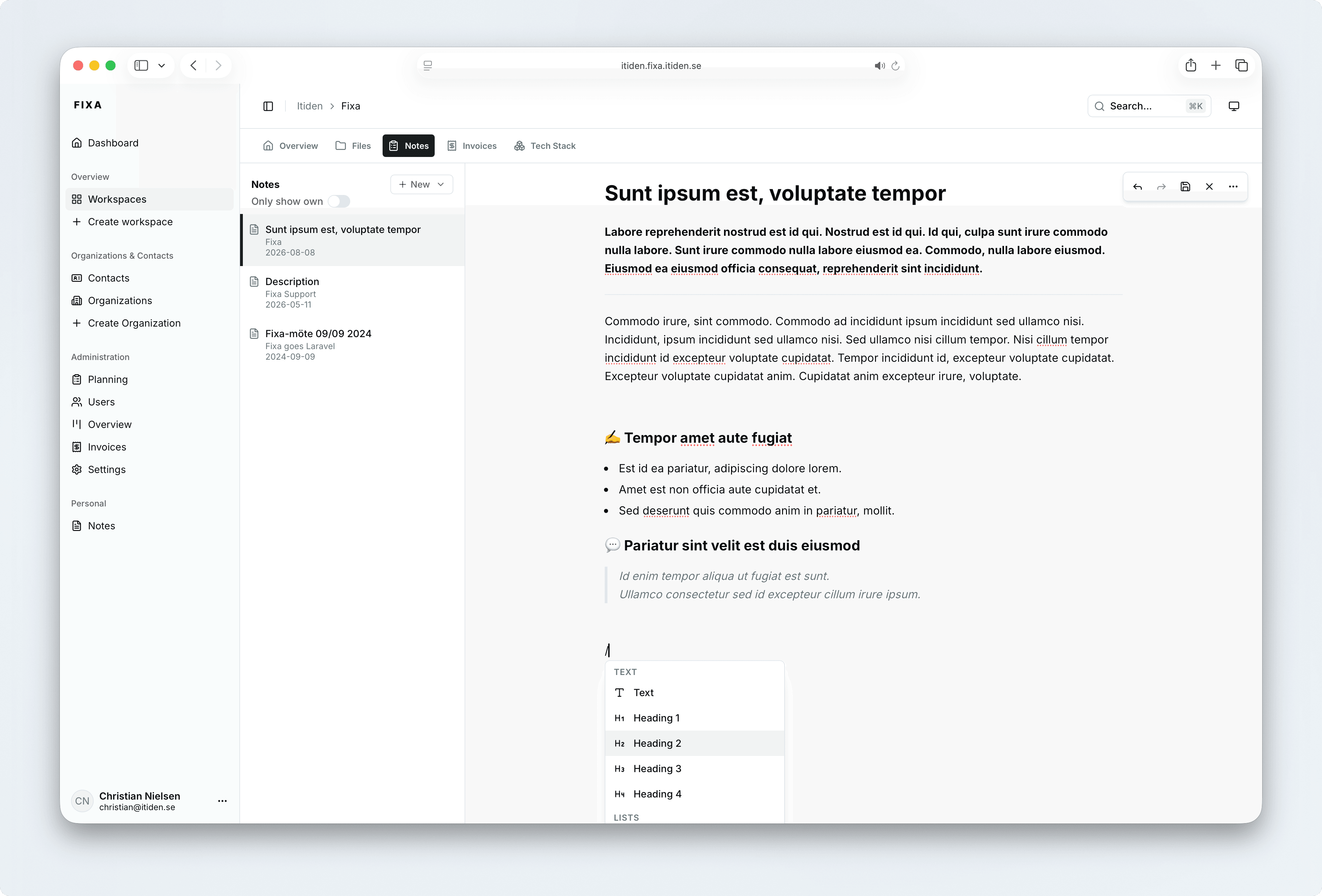Viewport: 1322px width, 896px height.
Task: Close the note editor with X icon
Action: tap(1209, 187)
